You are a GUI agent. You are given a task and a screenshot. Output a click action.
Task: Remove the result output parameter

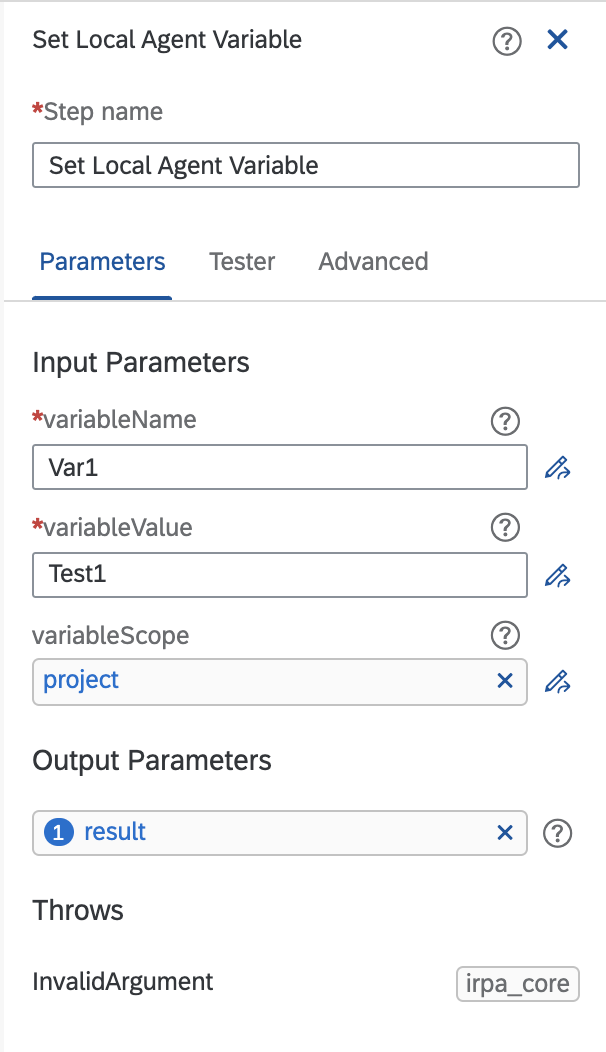pos(505,832)
